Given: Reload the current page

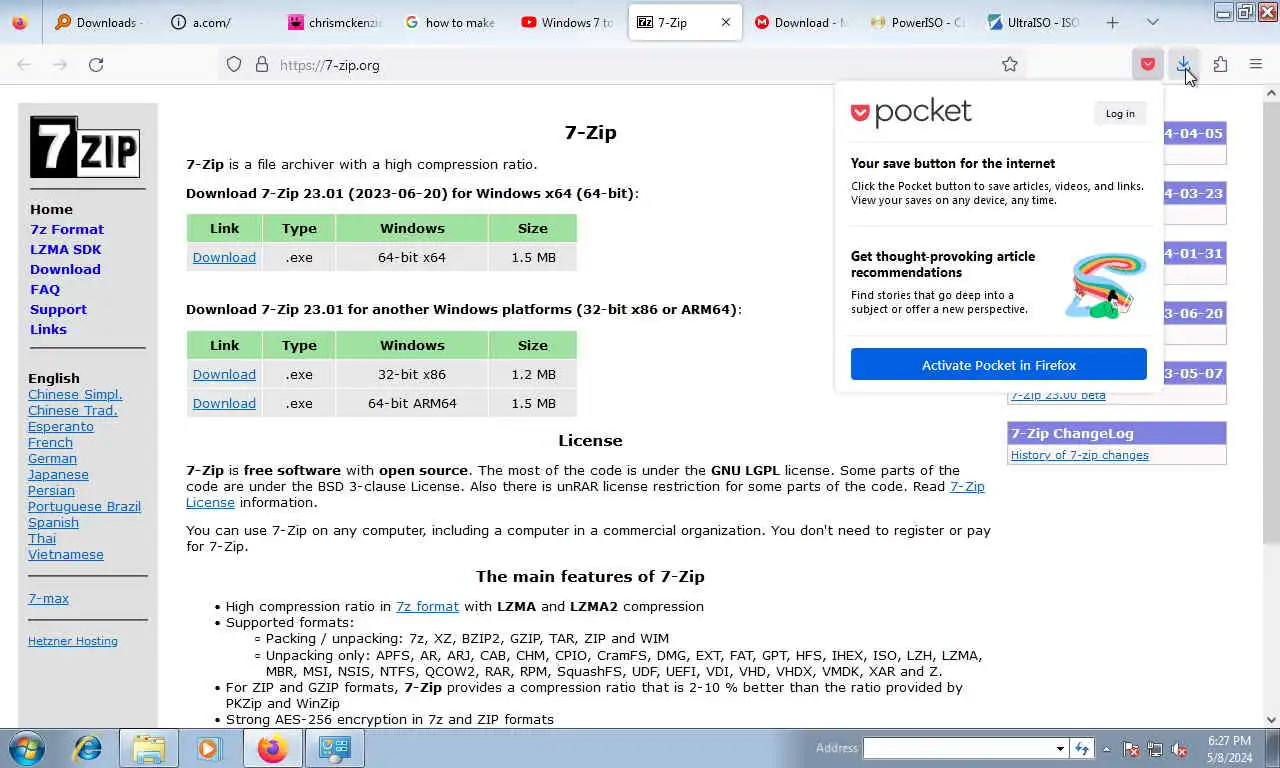Looking at the screenshot, I should coord(96,64).
